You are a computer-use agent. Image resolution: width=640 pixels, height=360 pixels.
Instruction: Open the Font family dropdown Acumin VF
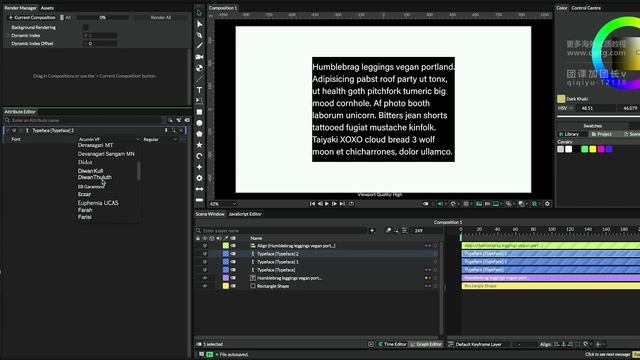(109, 139)
